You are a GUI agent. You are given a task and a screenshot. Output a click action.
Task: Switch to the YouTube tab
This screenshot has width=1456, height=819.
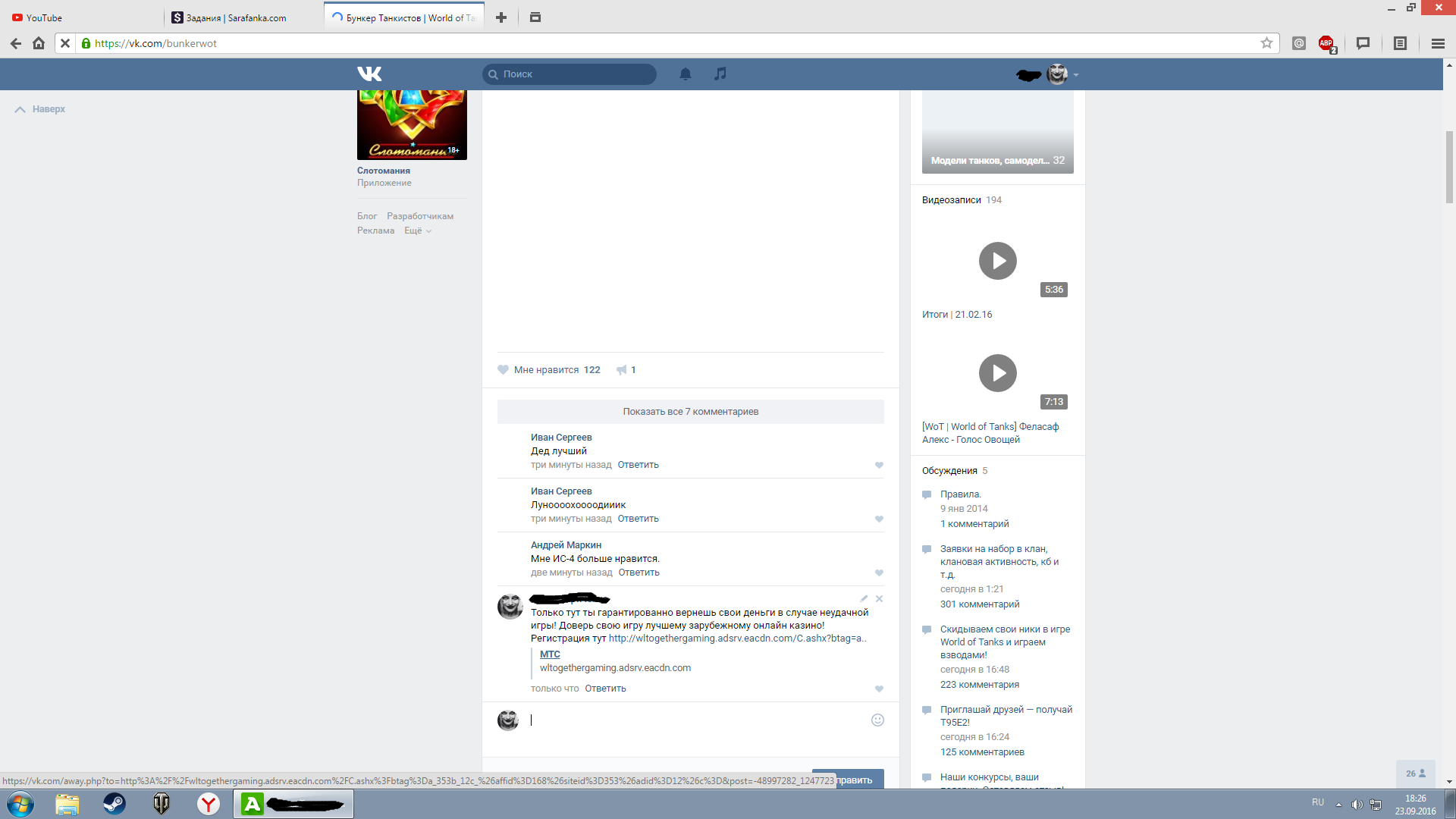pos(82,17)
